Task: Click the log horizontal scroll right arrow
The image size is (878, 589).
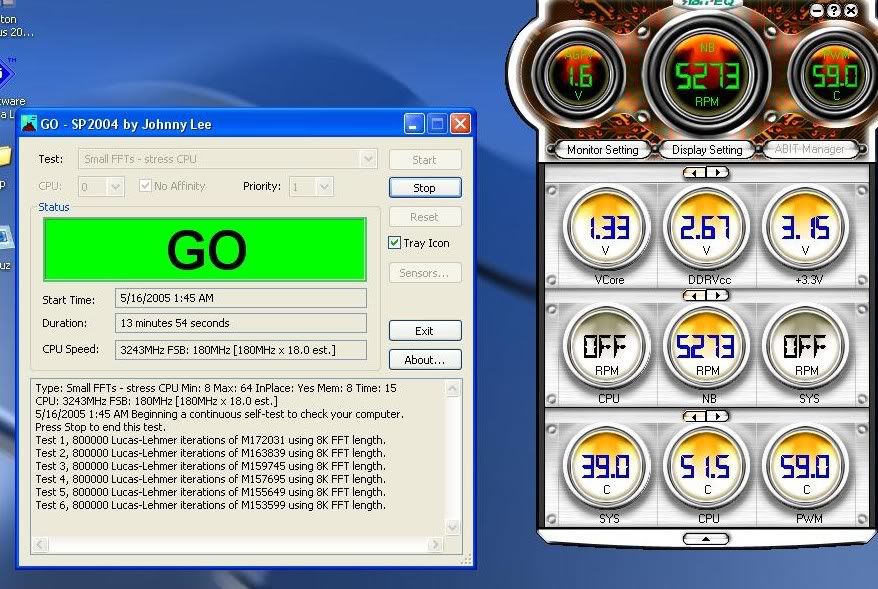Action: (436, 544)
